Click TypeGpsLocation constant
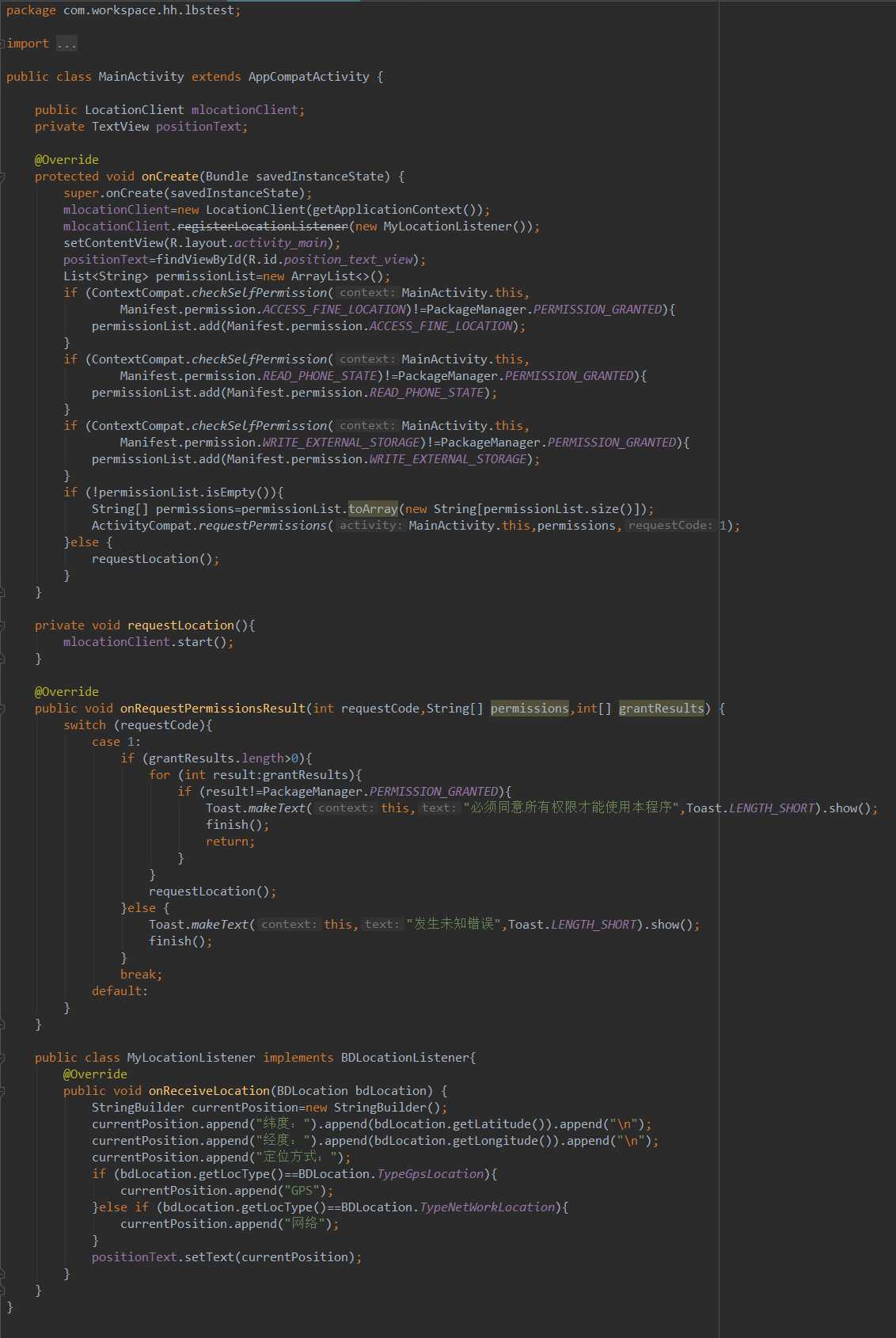The width and height of the screenshot is (896, 1338). pyautogui.click(x=430, y=1174)
